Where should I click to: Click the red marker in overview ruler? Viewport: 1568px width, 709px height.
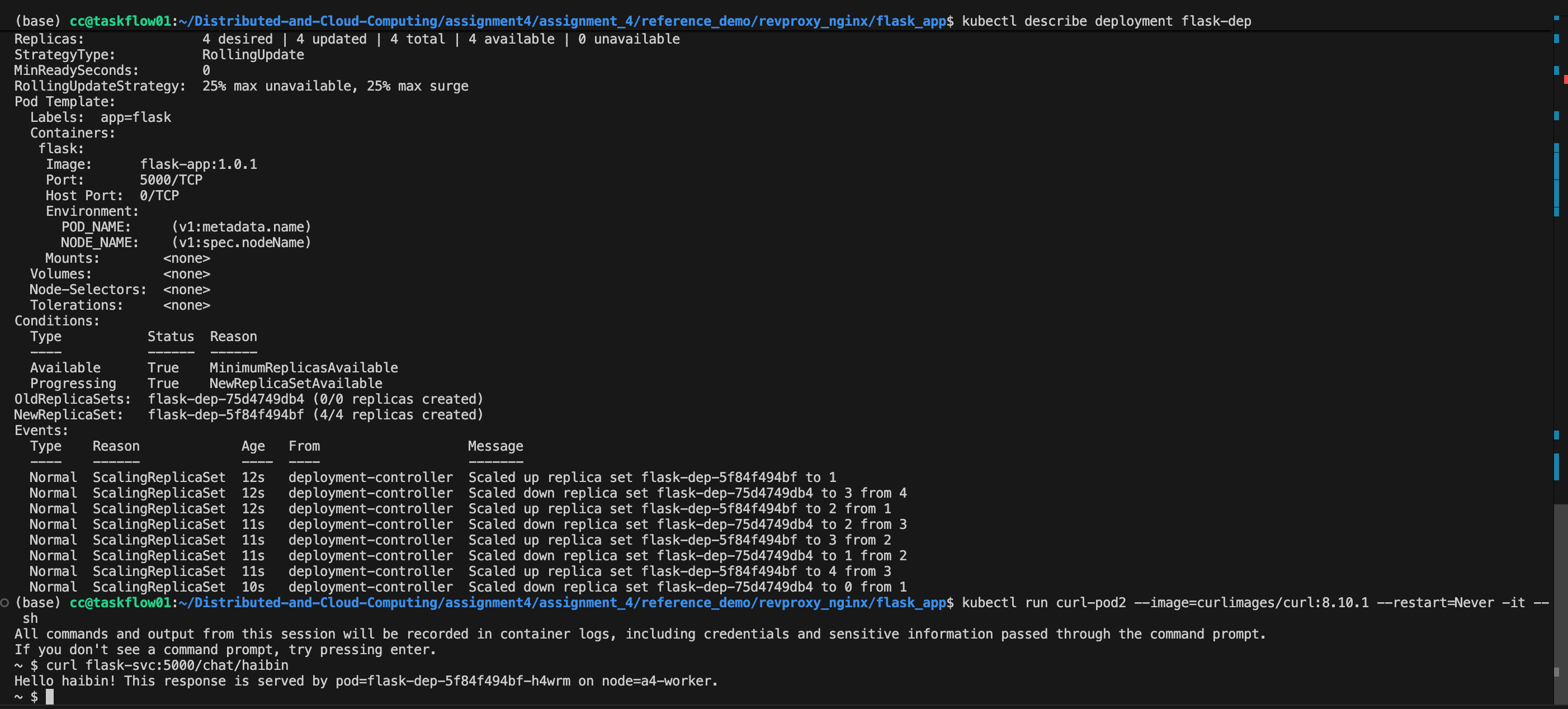pyautogui.click(x=1565, y=80)
